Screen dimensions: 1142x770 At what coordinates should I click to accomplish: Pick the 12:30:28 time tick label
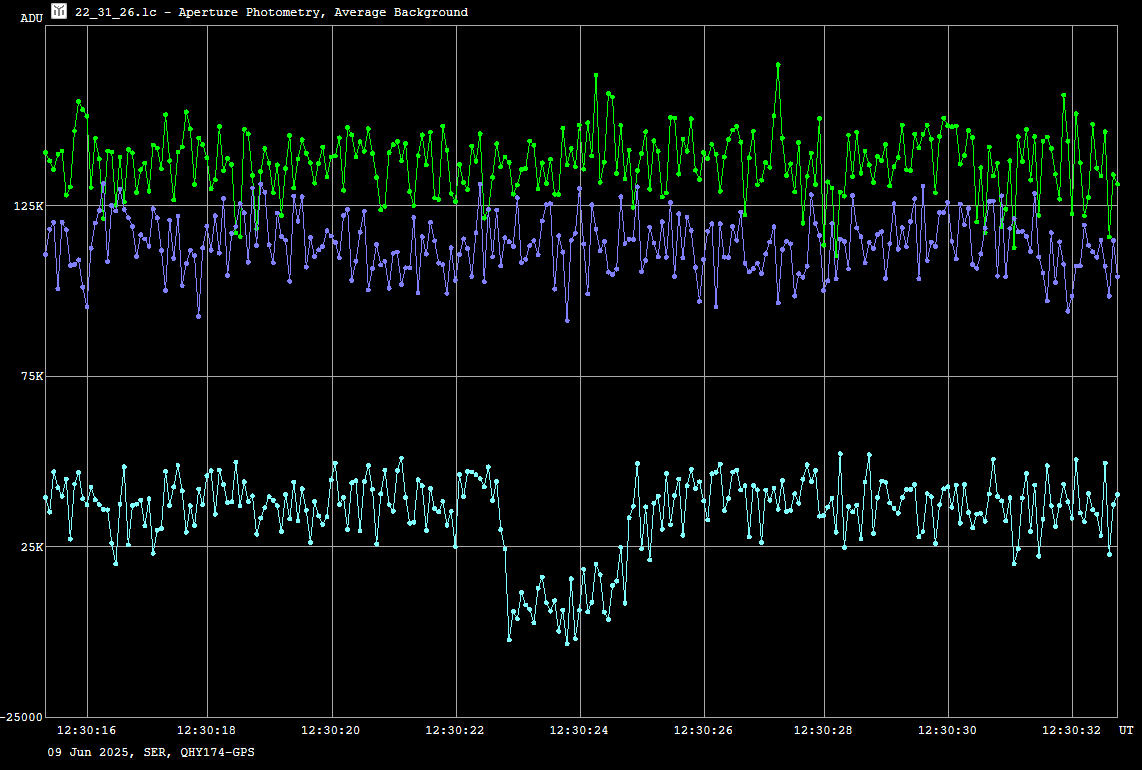click(x=824, y=731)
